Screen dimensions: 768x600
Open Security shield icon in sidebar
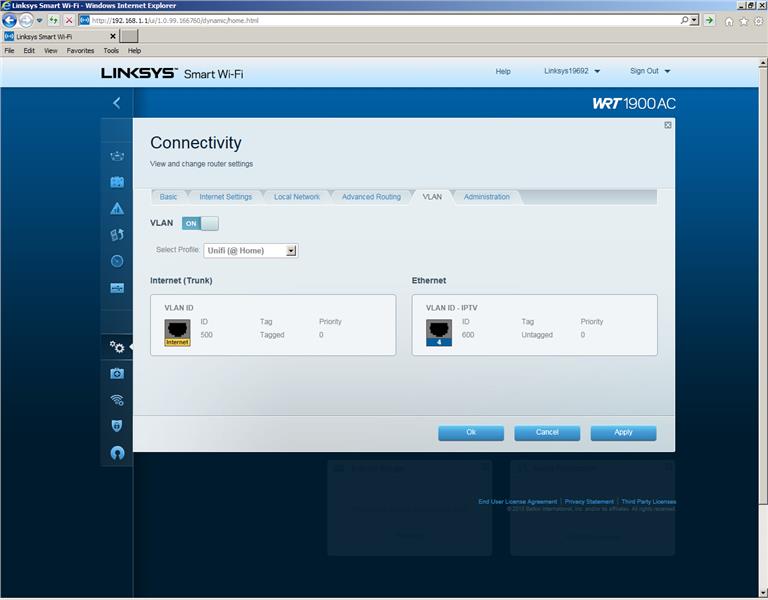point(117,426)
